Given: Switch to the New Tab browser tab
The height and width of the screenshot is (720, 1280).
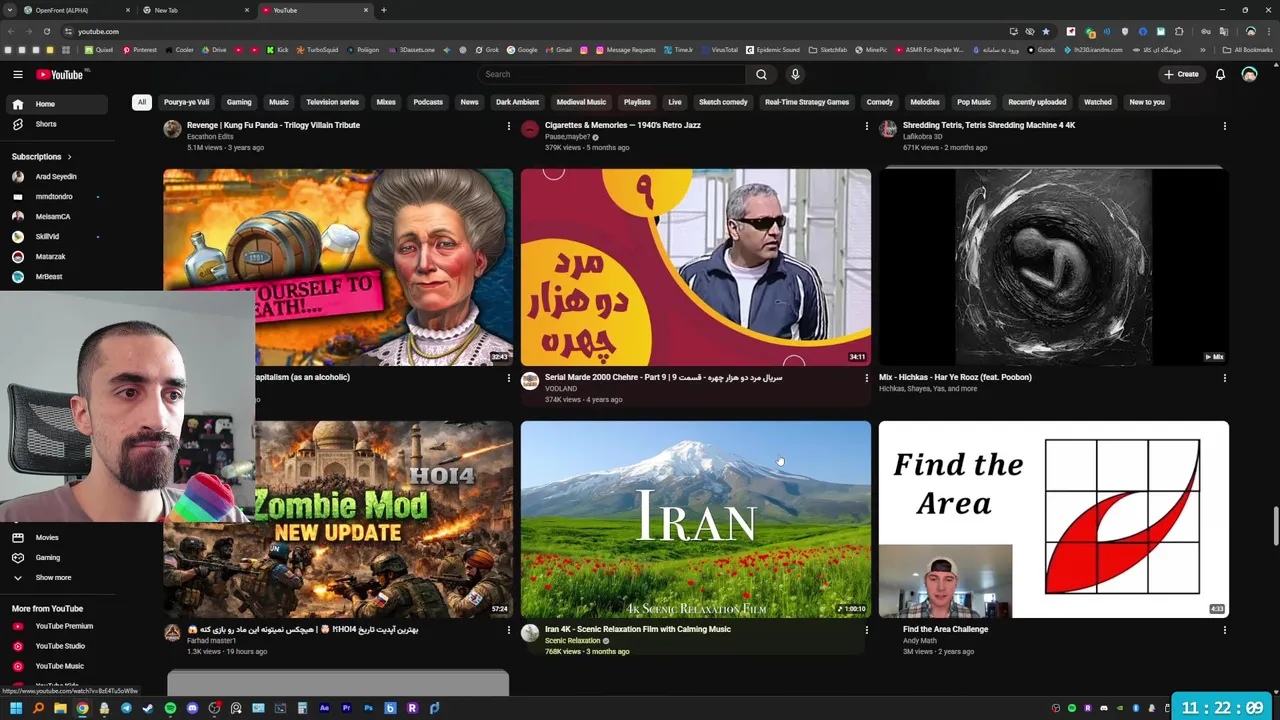Looking at the screenshot, I should tap(195, 10).
